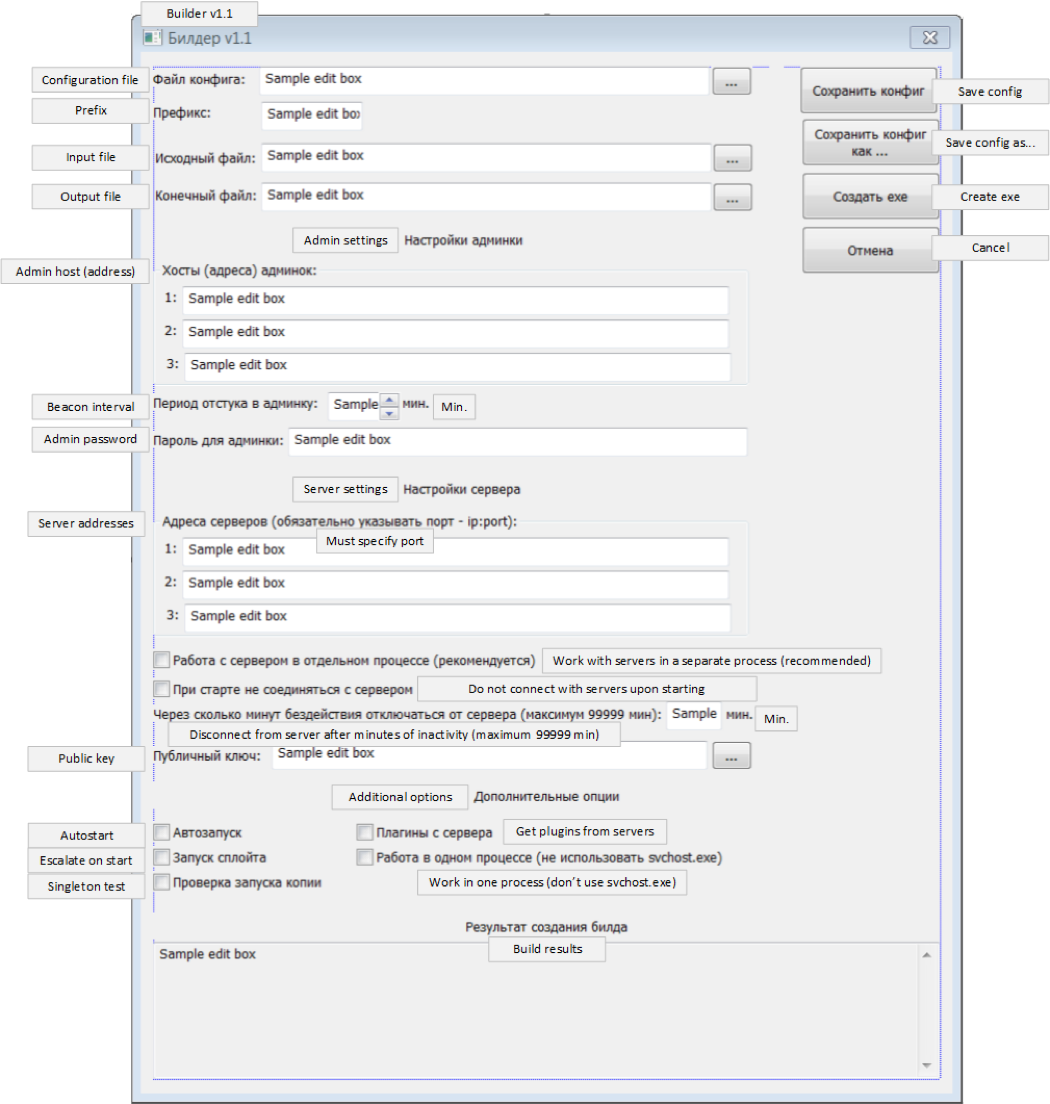Click the scroll-up arrow in the build results box
Image resolution: width=1050 pixels, height=1104 pixels.
click(x=926, y=956)
